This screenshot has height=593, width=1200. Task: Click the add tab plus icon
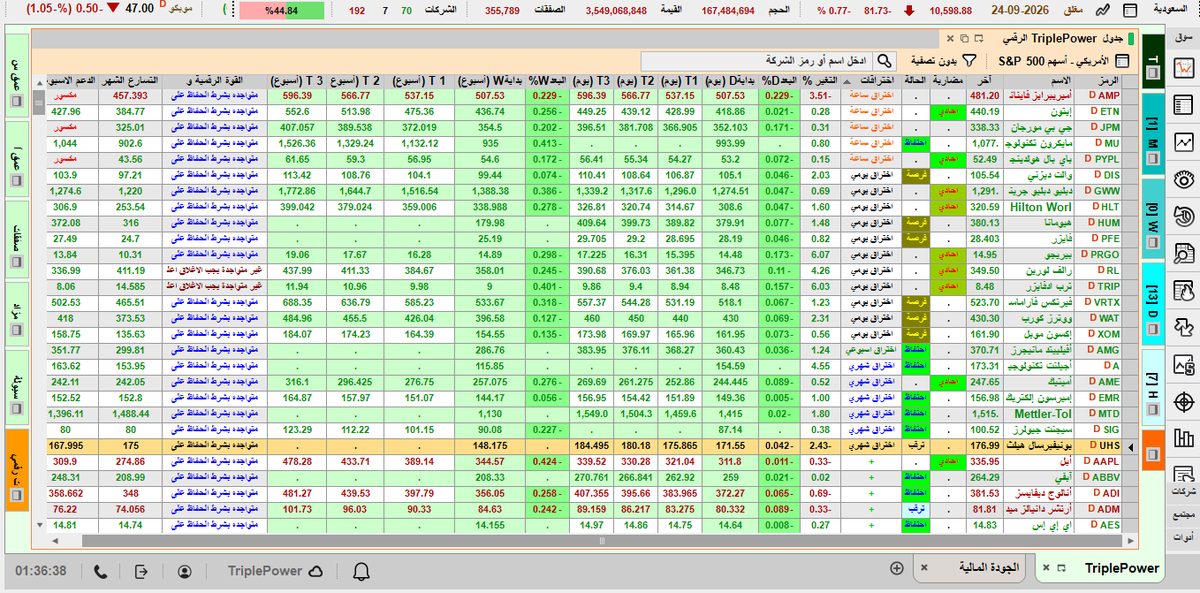(x=897, y=567)
